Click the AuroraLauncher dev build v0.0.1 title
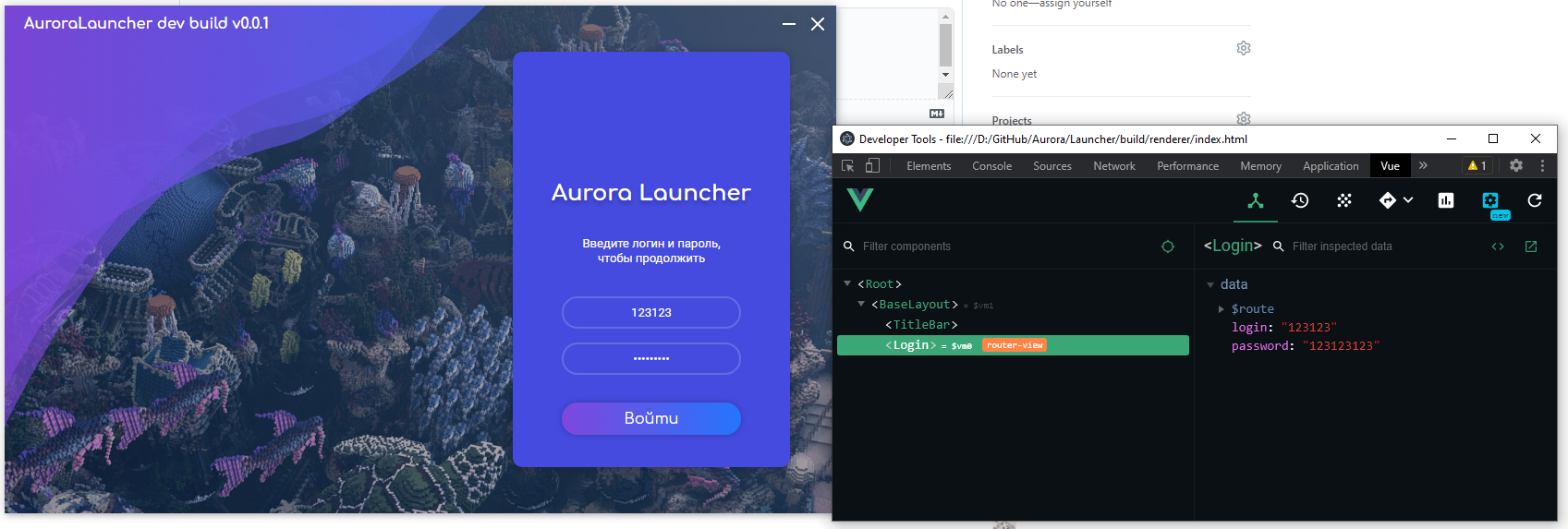The height and width of the screenshot is (529, 1568). click(147, 23)
